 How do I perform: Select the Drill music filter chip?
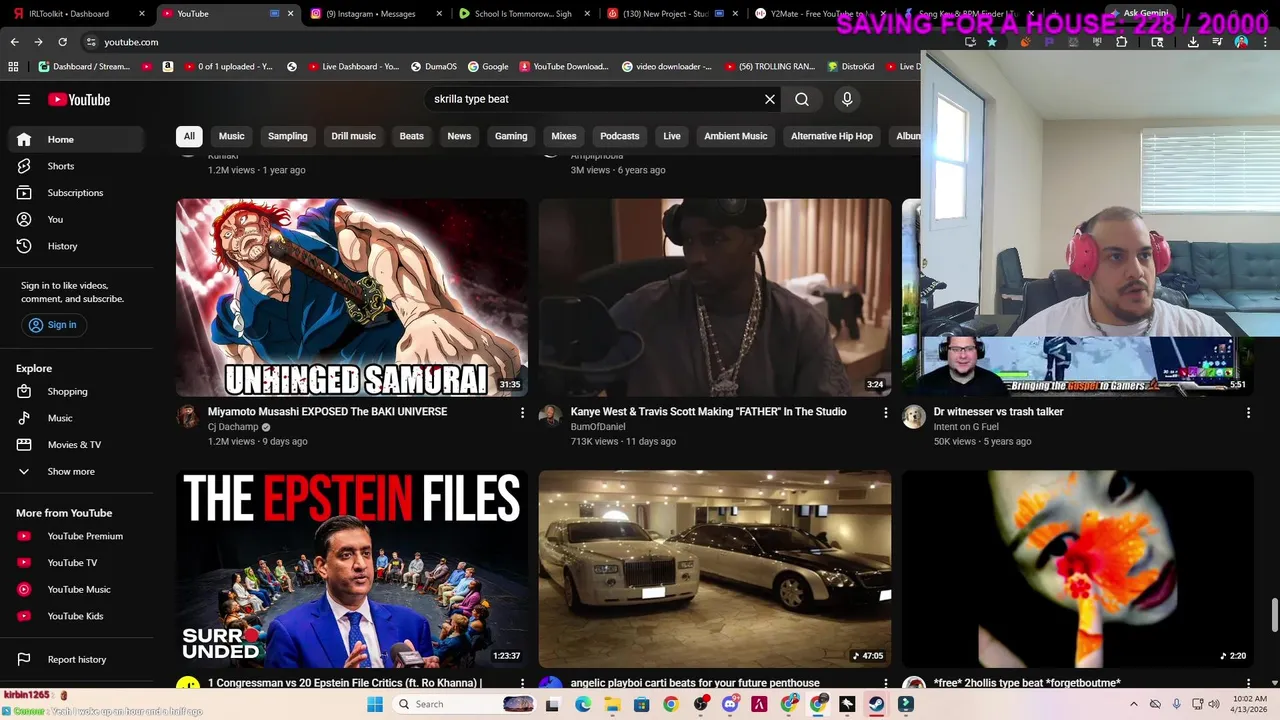click(x=354, y=136)
